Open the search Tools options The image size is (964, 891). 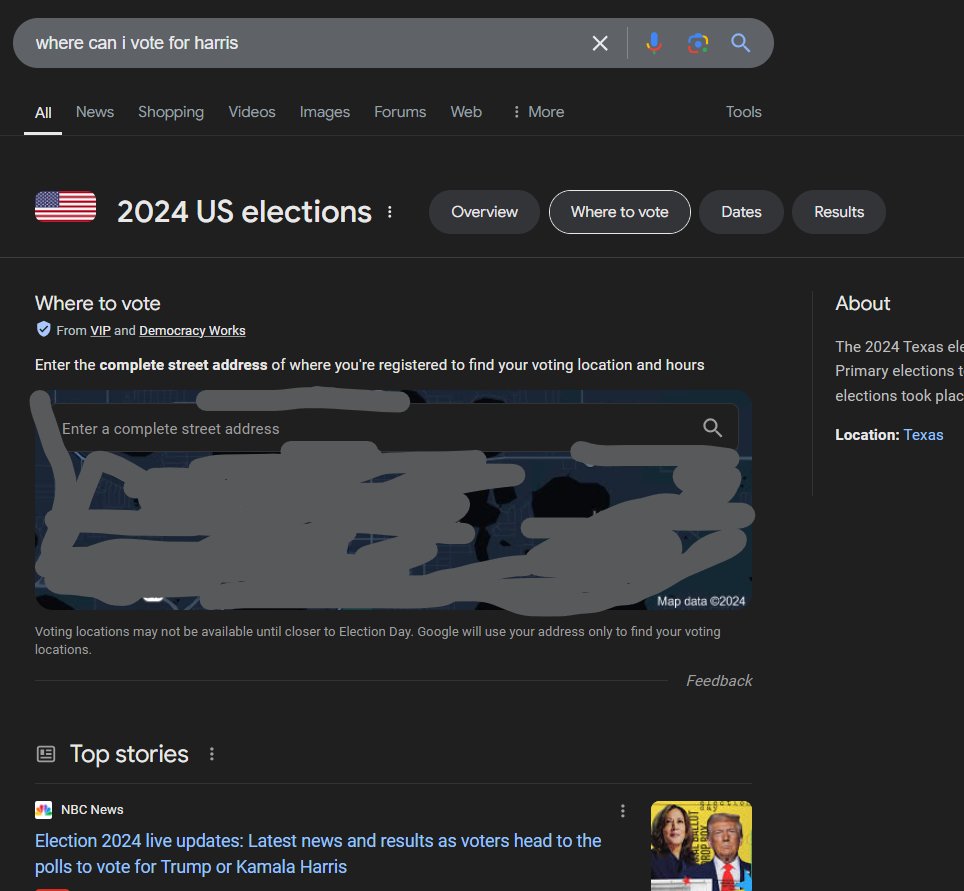point(743,112)
